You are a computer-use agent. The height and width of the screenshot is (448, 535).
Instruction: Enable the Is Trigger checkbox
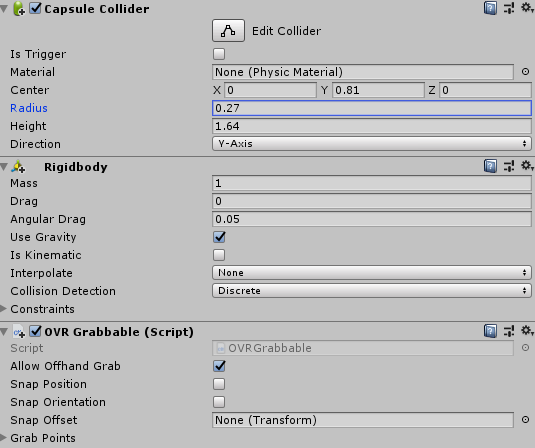(x=219, y=54)
